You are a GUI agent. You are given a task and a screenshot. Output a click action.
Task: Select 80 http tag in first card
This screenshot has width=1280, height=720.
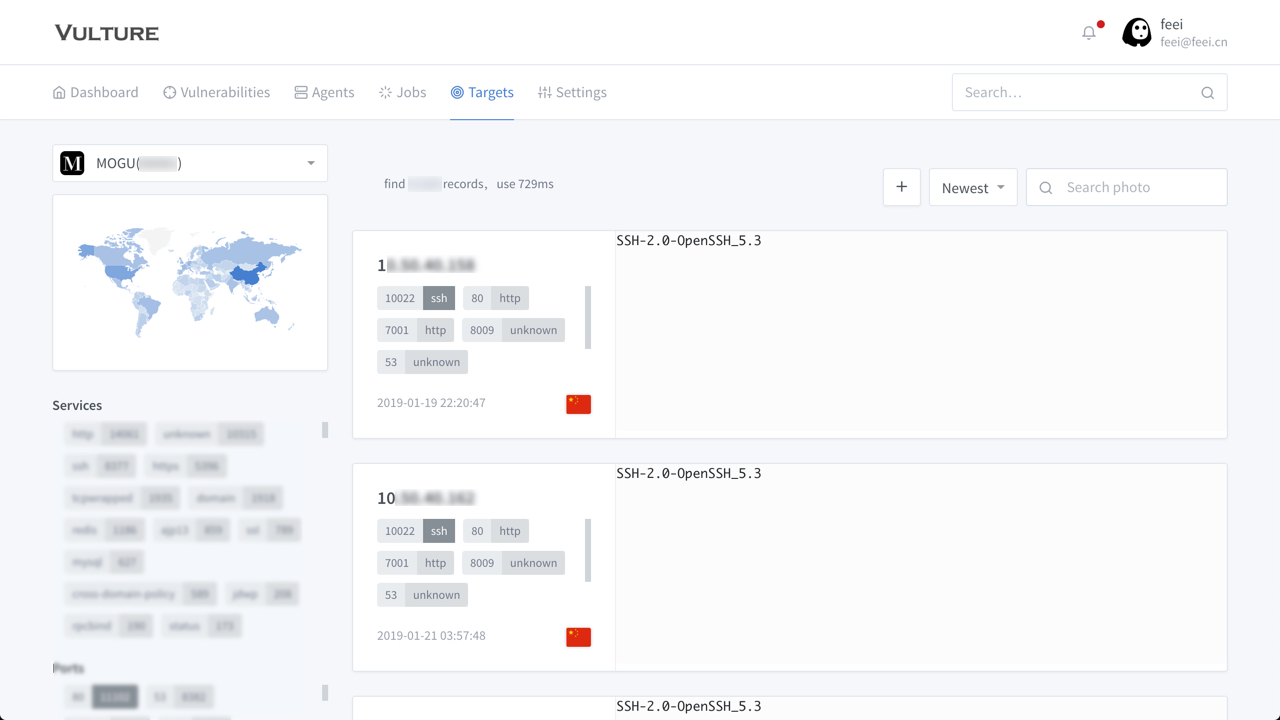[x=495, y=298]
